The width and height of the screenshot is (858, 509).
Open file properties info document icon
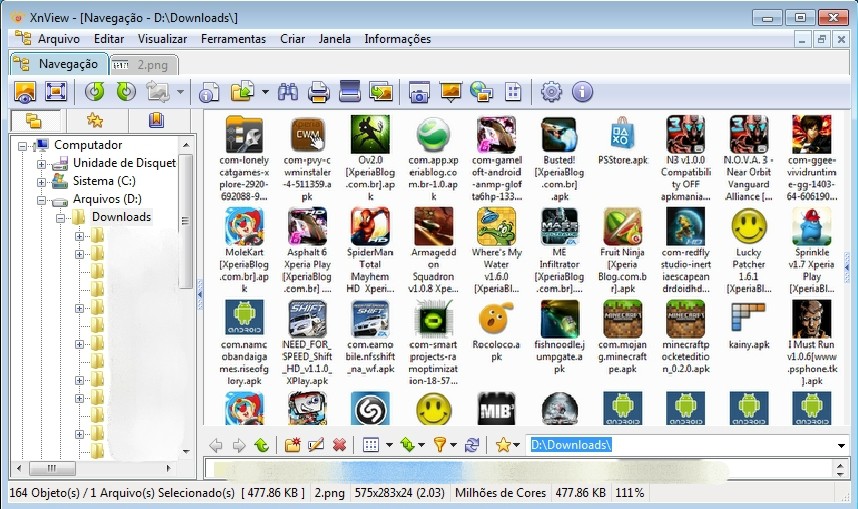209,92
